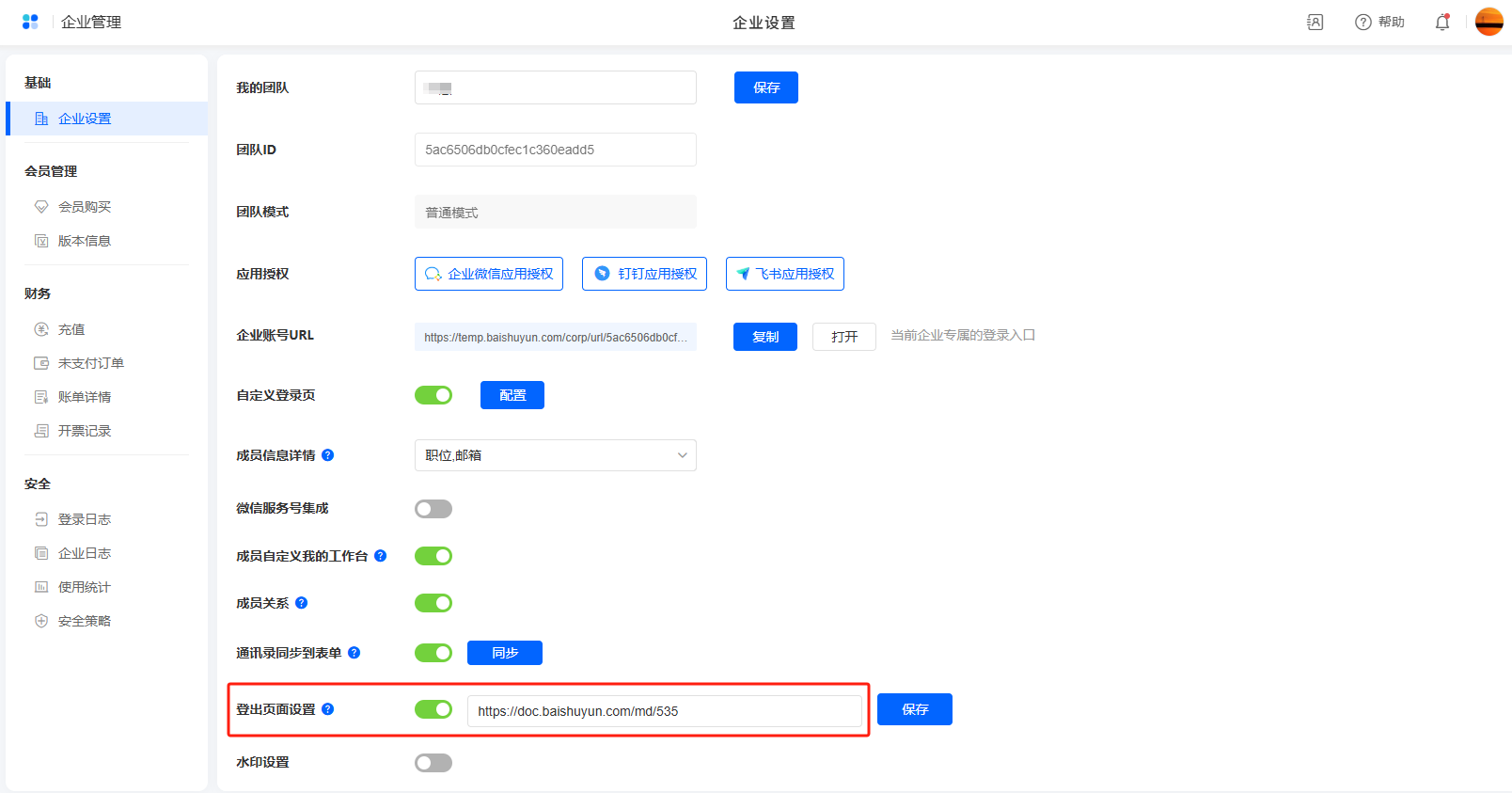Click the notification bell icon
This screenshot has height=793, width=1512.
click(x=1441, y=23)
